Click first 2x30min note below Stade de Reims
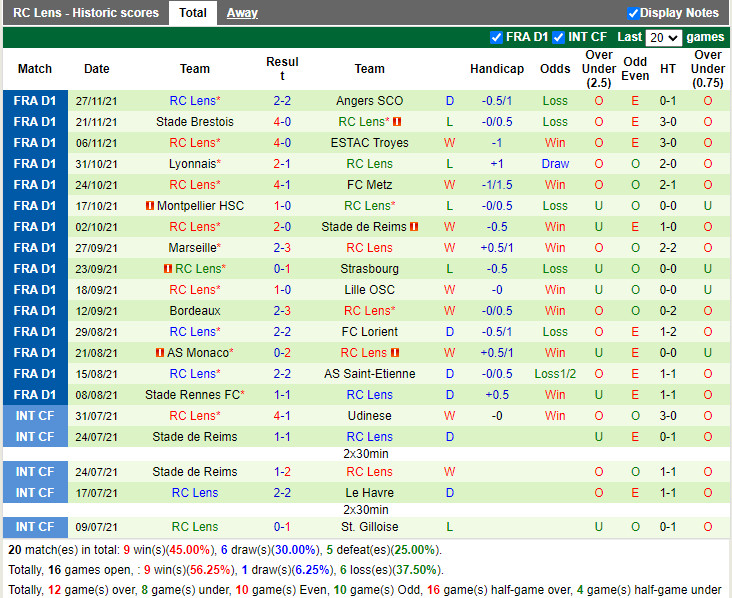The height and width of the screenshot is (598, 732). tap(366, 454)
